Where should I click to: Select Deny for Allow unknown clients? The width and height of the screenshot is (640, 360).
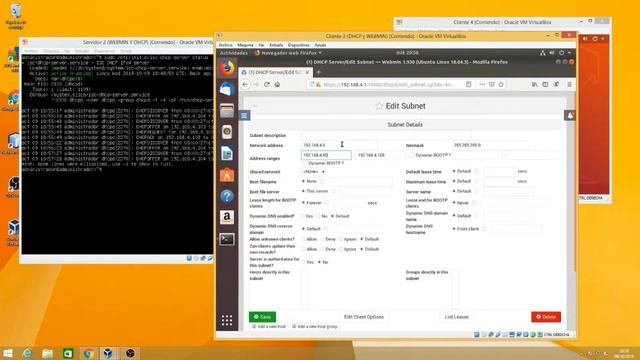(322, 239)
